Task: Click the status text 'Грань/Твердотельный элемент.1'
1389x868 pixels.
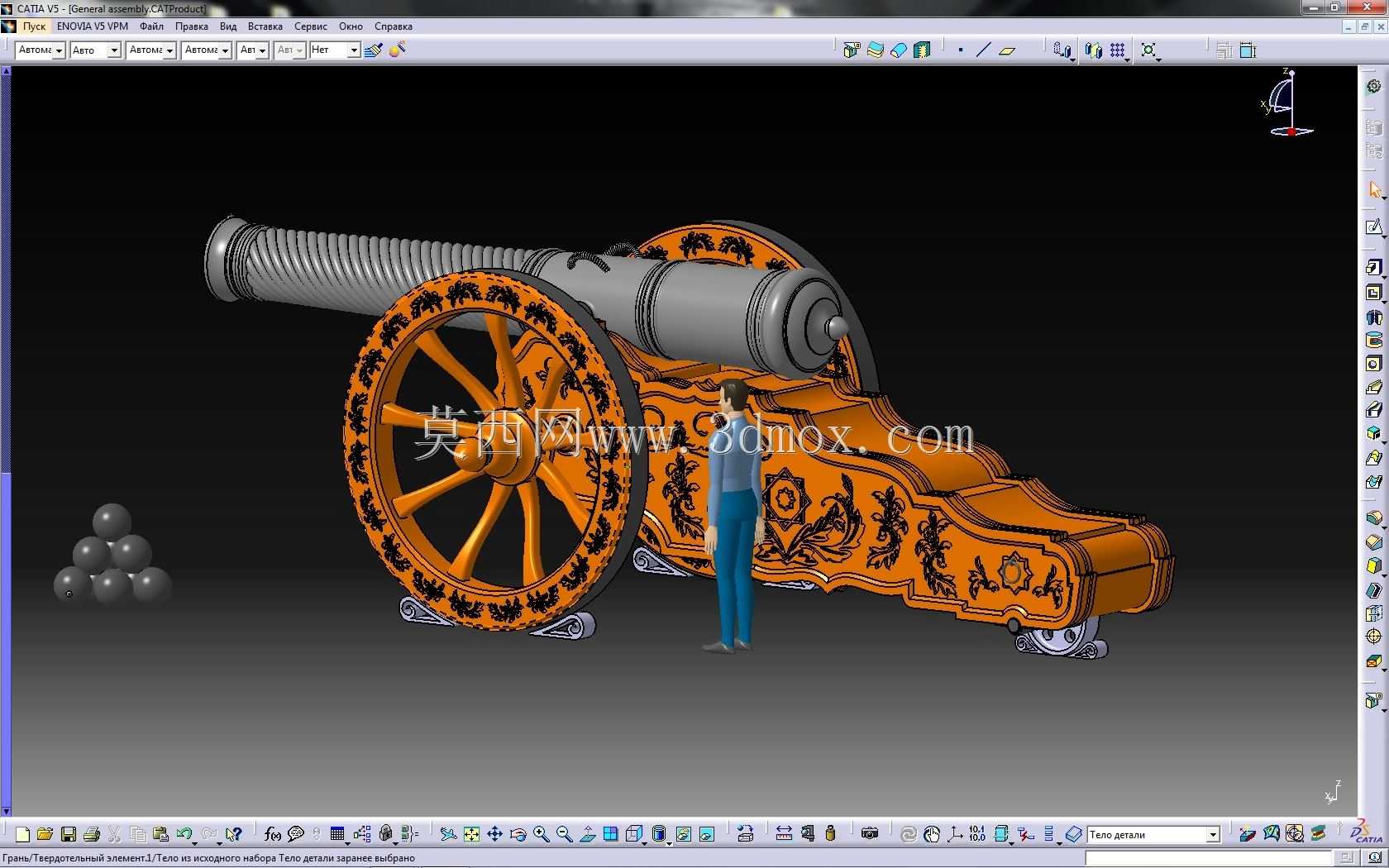Action: coord(79,858)
